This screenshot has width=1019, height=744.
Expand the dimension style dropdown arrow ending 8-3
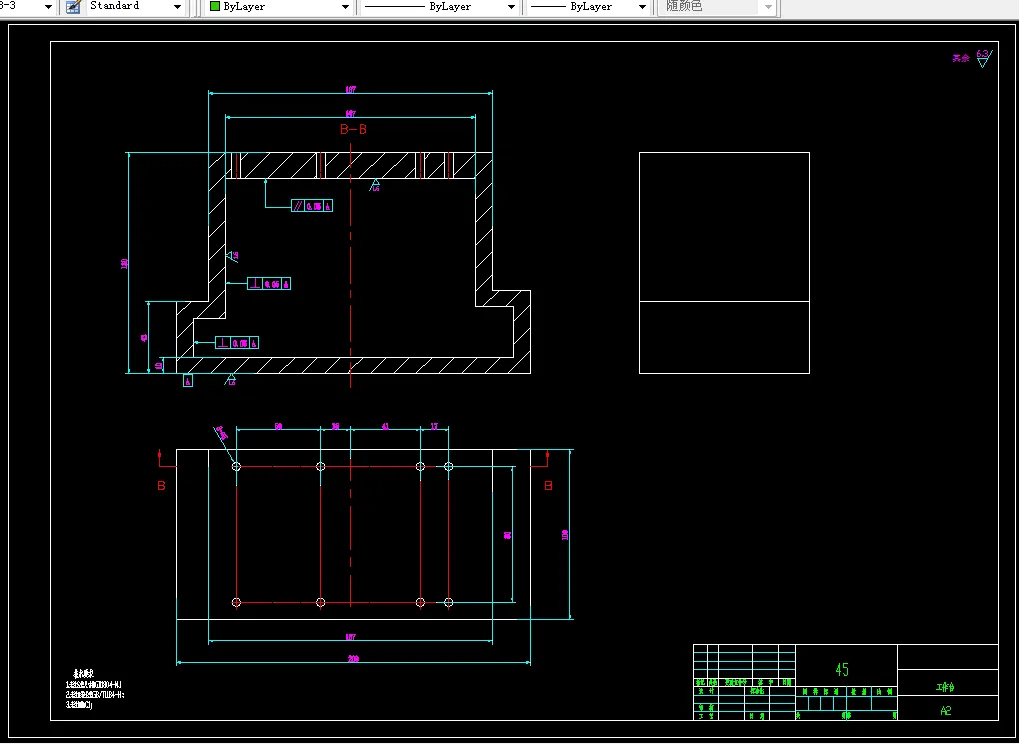coord(48,6)
